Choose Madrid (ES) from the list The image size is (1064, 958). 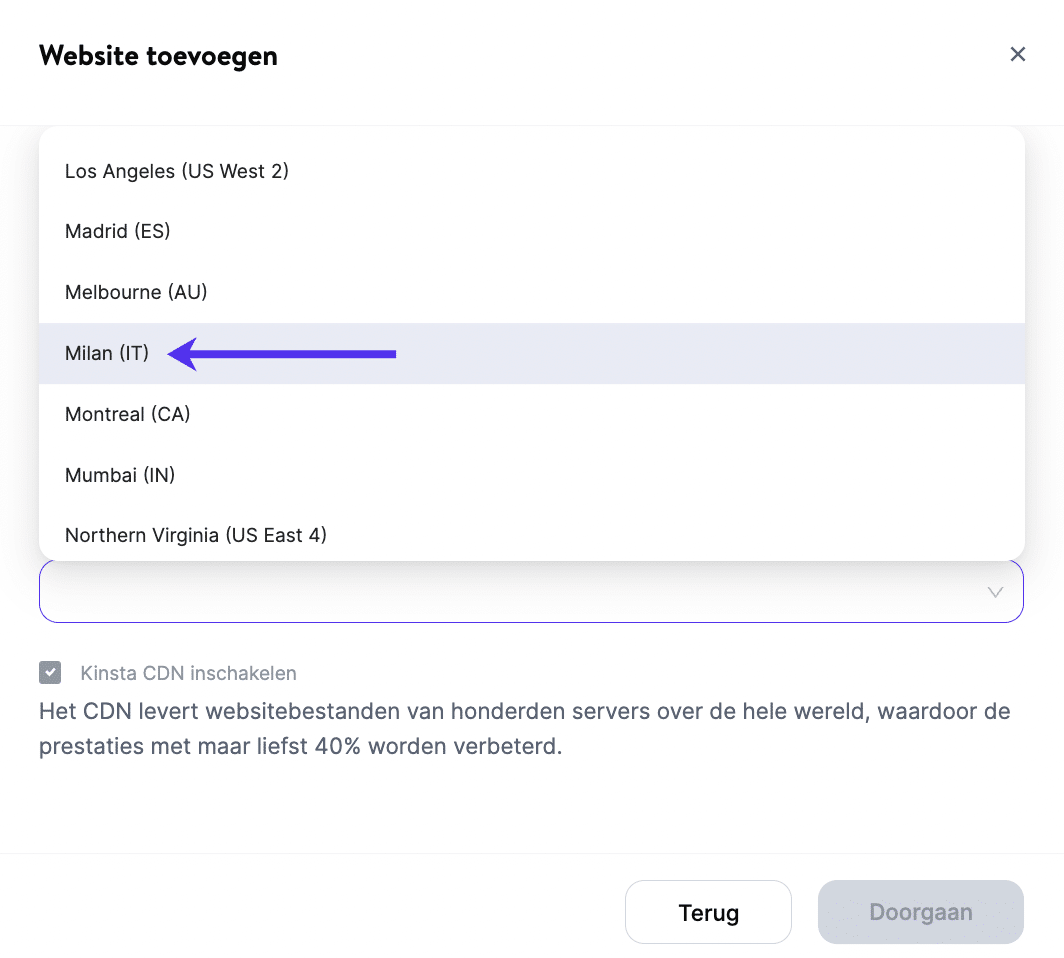click(118, 231)
